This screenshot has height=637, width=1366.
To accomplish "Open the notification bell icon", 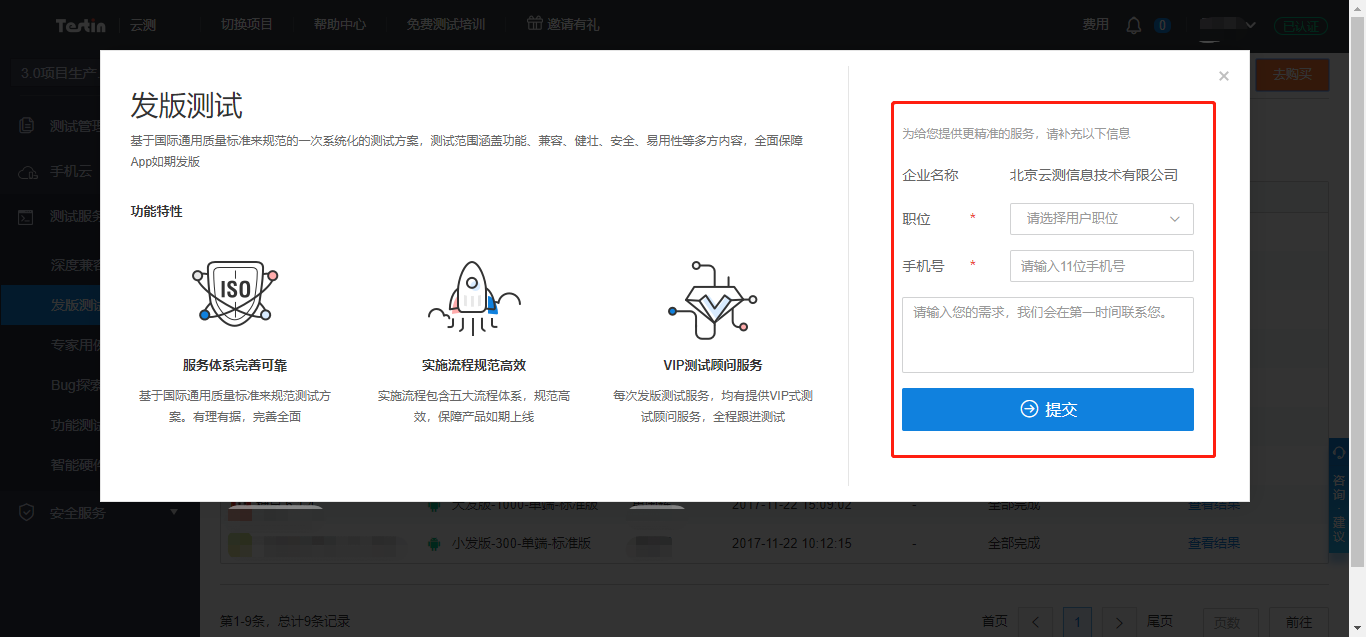I will point(1133,25).
